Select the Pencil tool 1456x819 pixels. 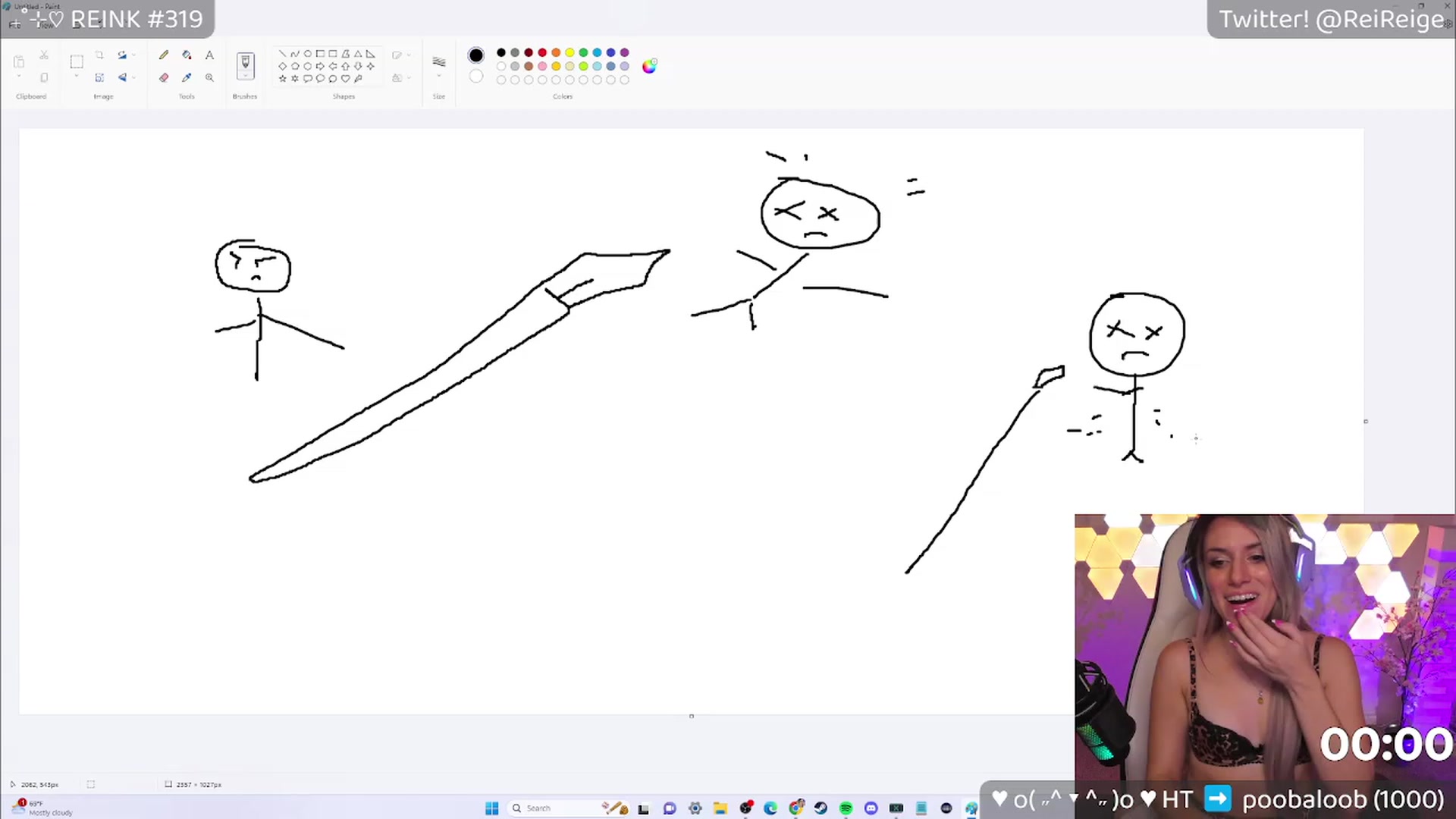[164, 55]
